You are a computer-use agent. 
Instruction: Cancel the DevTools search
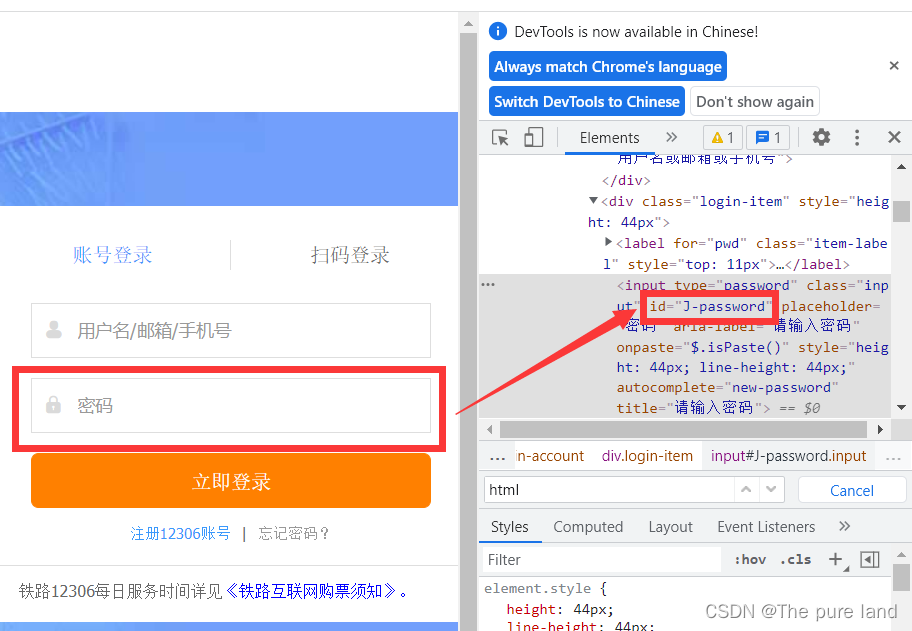(x=852, y=490)
